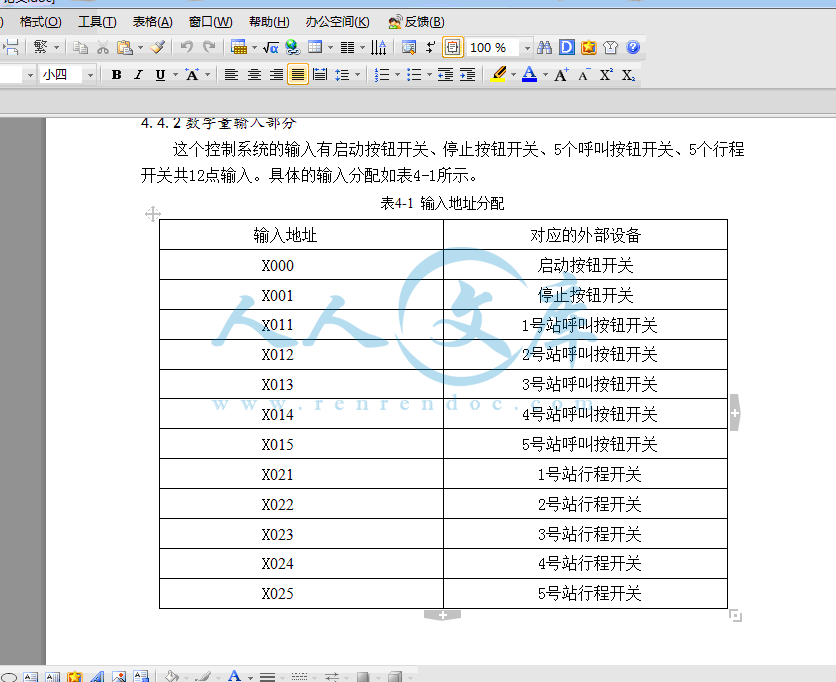Apply the blue font color
Viewport: 836px width, 682px height.
(529, 74)
